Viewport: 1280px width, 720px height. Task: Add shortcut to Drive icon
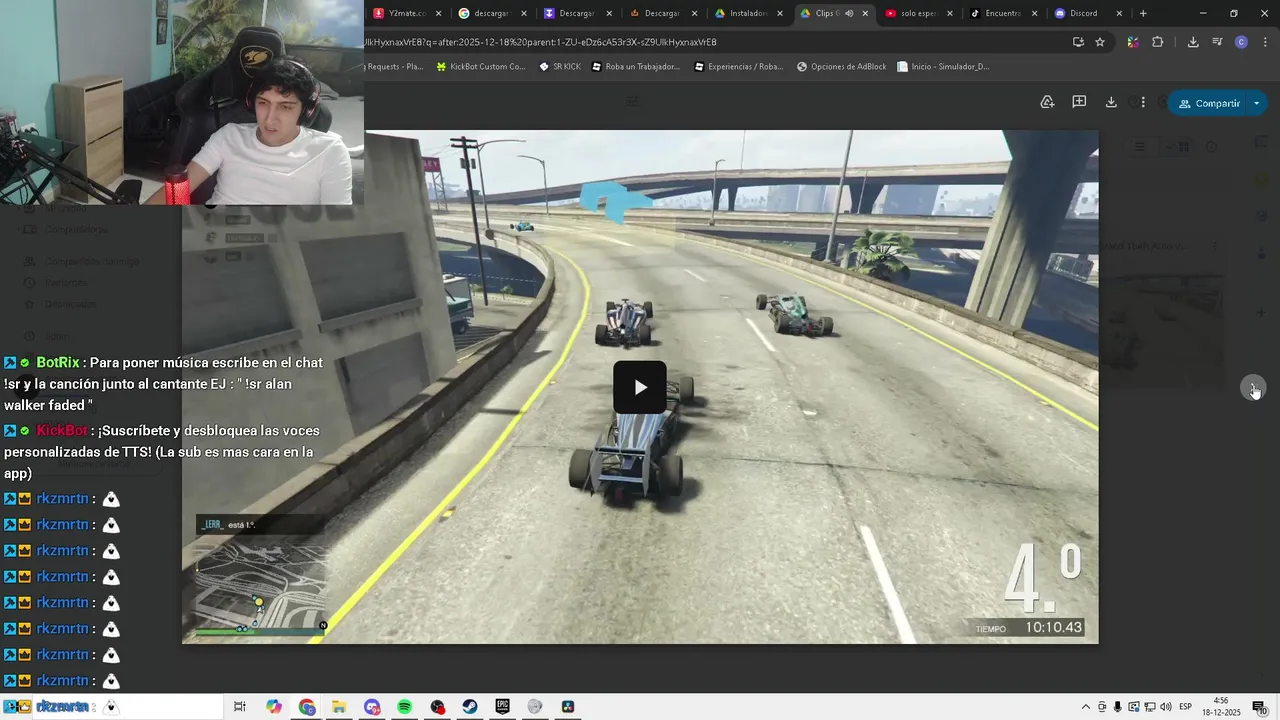(x=1047, y=102)
